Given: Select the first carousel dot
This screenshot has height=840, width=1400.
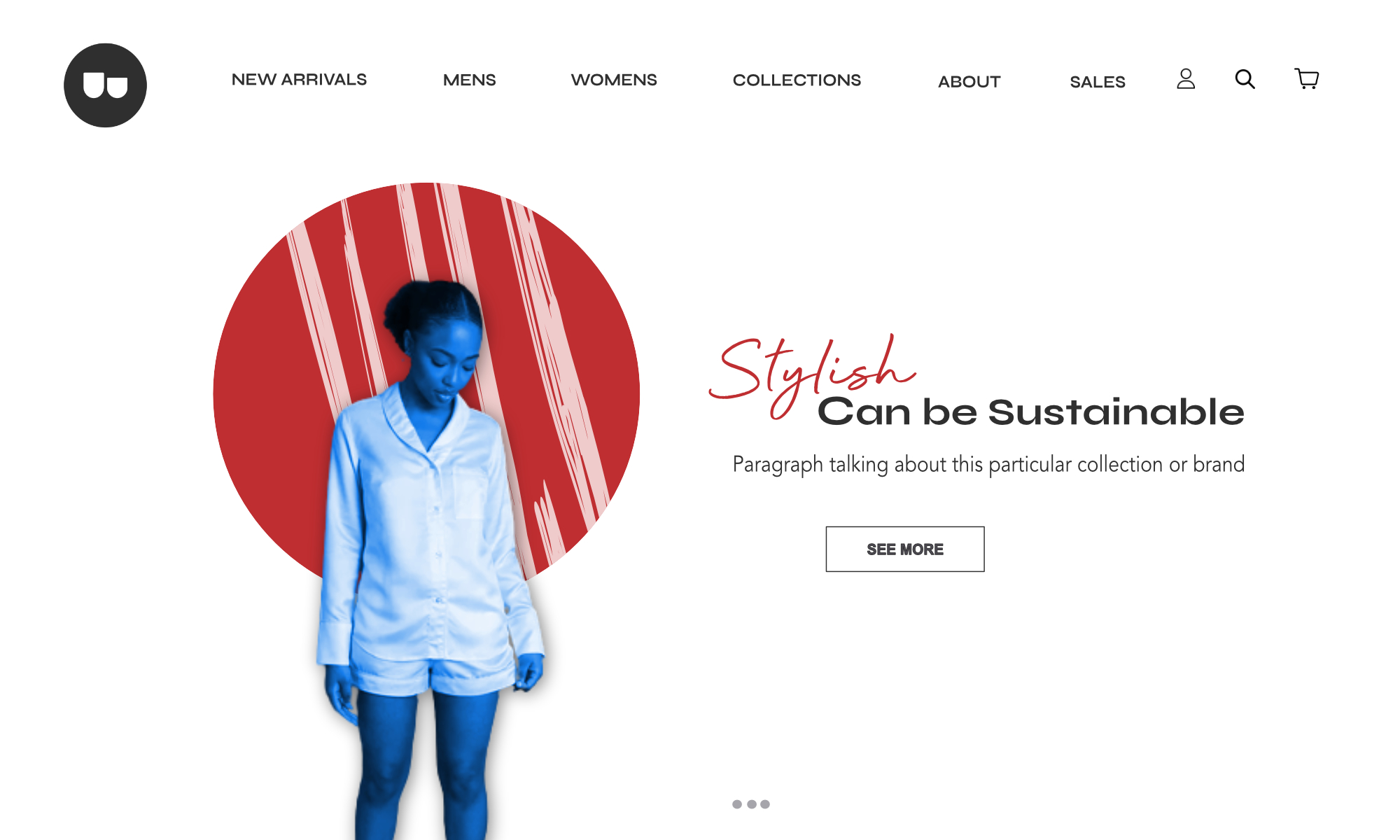Looking at the screenshot, I should pos(737,804).
